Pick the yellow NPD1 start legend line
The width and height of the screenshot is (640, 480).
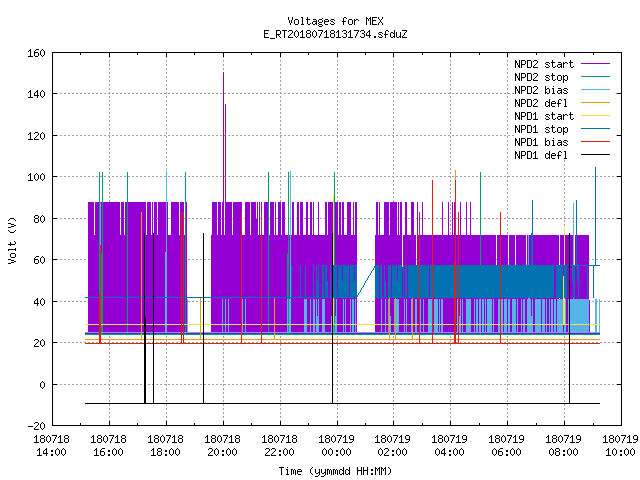pyautogui.click(x=595, y=116)
